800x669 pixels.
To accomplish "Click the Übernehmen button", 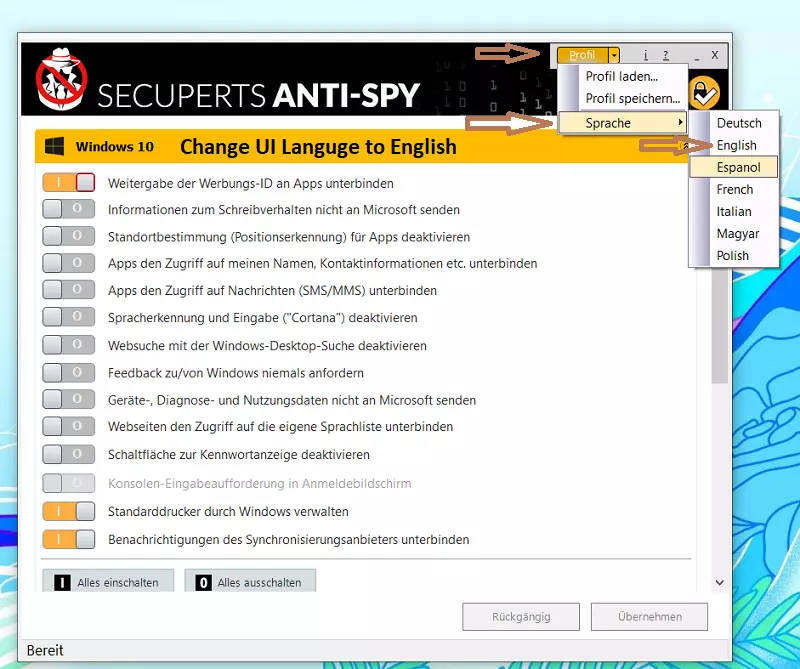I will point(649,616).
